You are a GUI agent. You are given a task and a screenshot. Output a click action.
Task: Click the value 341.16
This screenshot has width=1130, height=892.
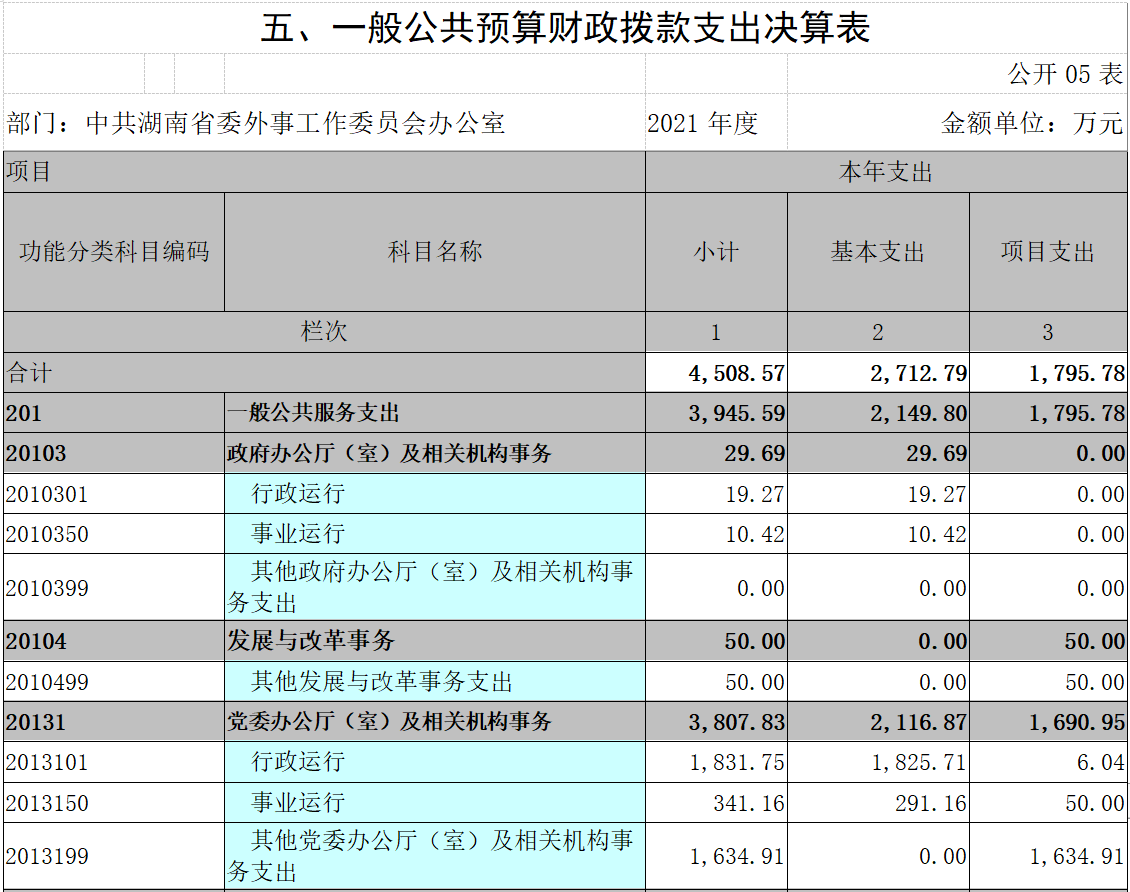tap(716, 803)
